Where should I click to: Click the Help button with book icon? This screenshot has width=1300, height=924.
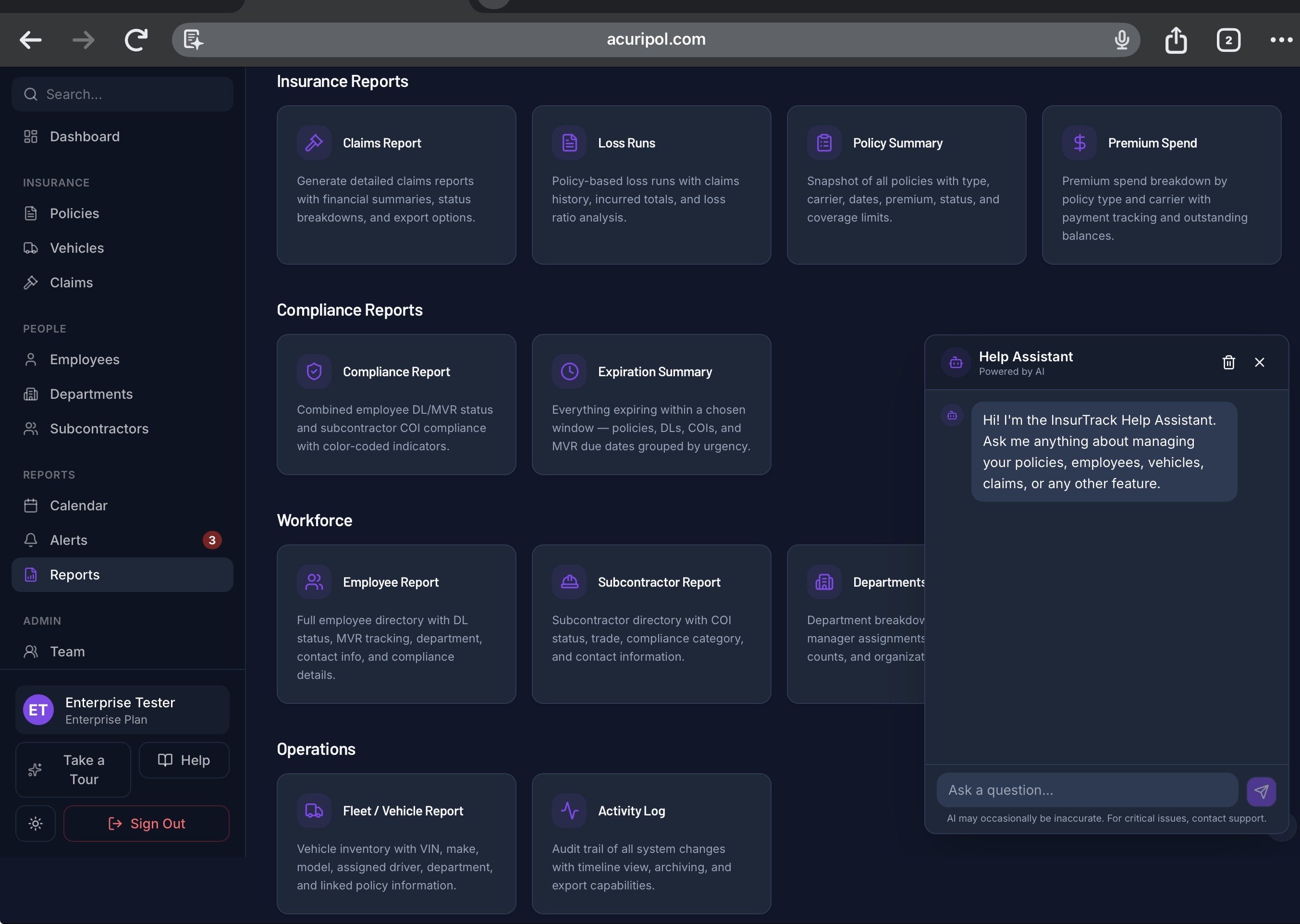(x=184, y=760)
